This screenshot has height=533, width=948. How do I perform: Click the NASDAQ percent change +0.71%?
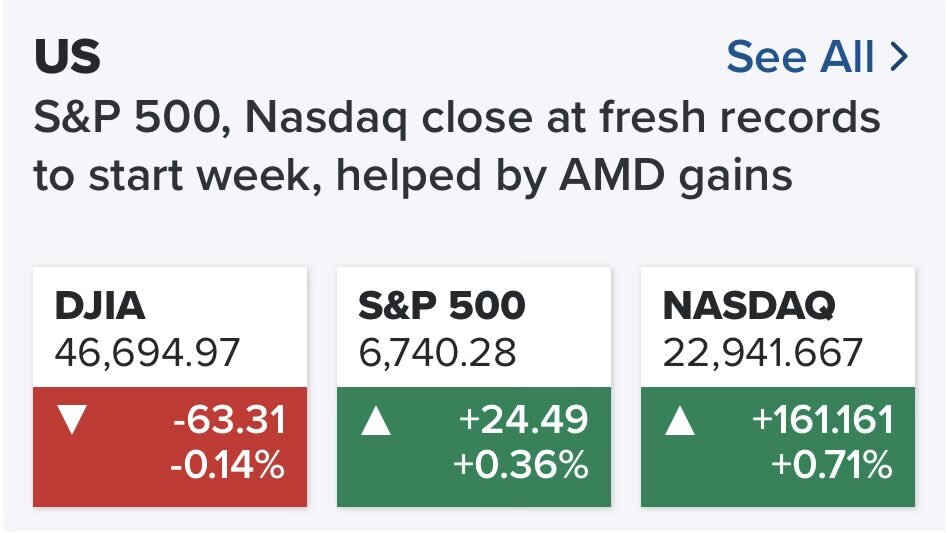[831, 465]
